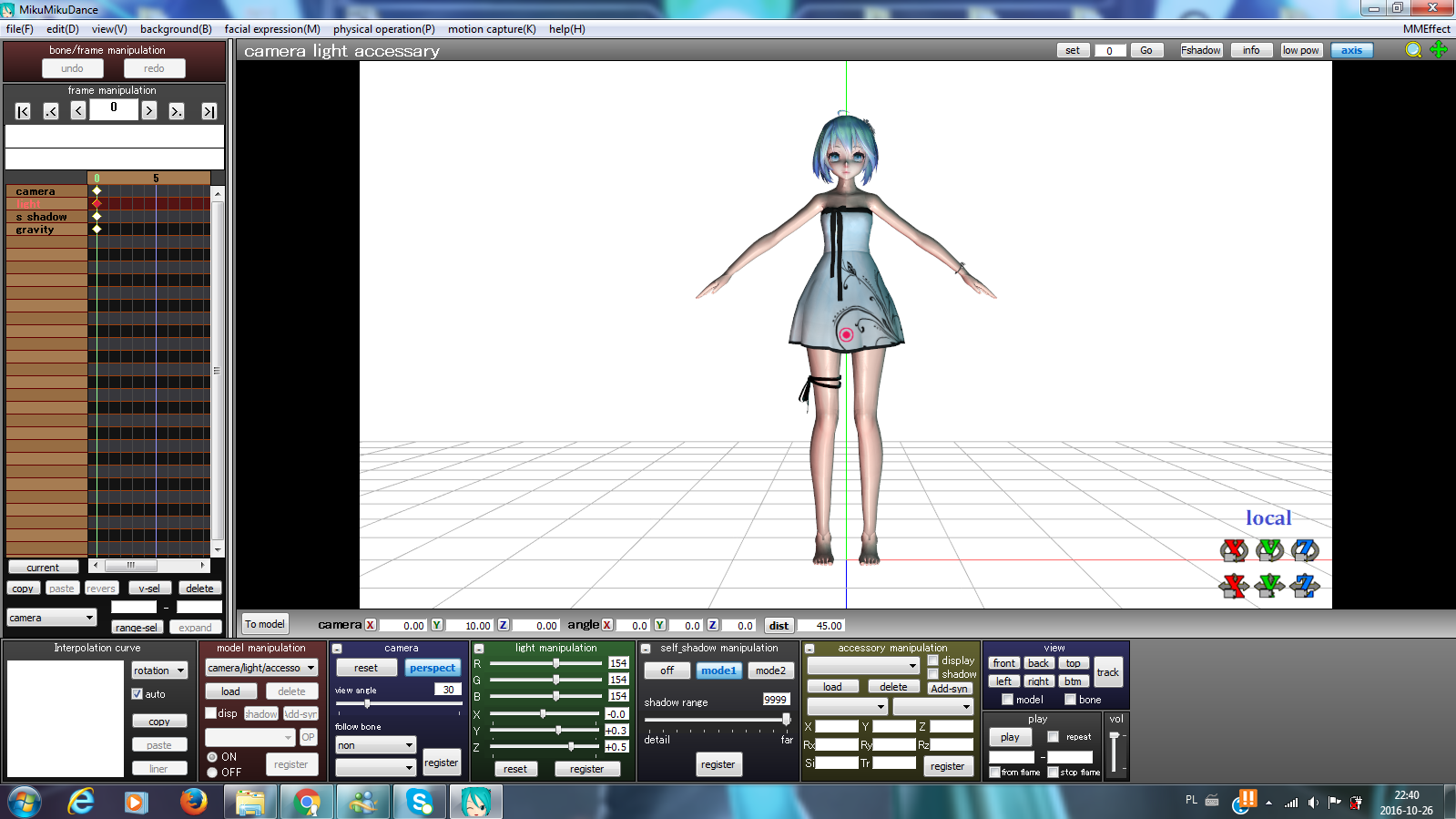
Task: Click local Y move icon
Action: point(1269,586)
